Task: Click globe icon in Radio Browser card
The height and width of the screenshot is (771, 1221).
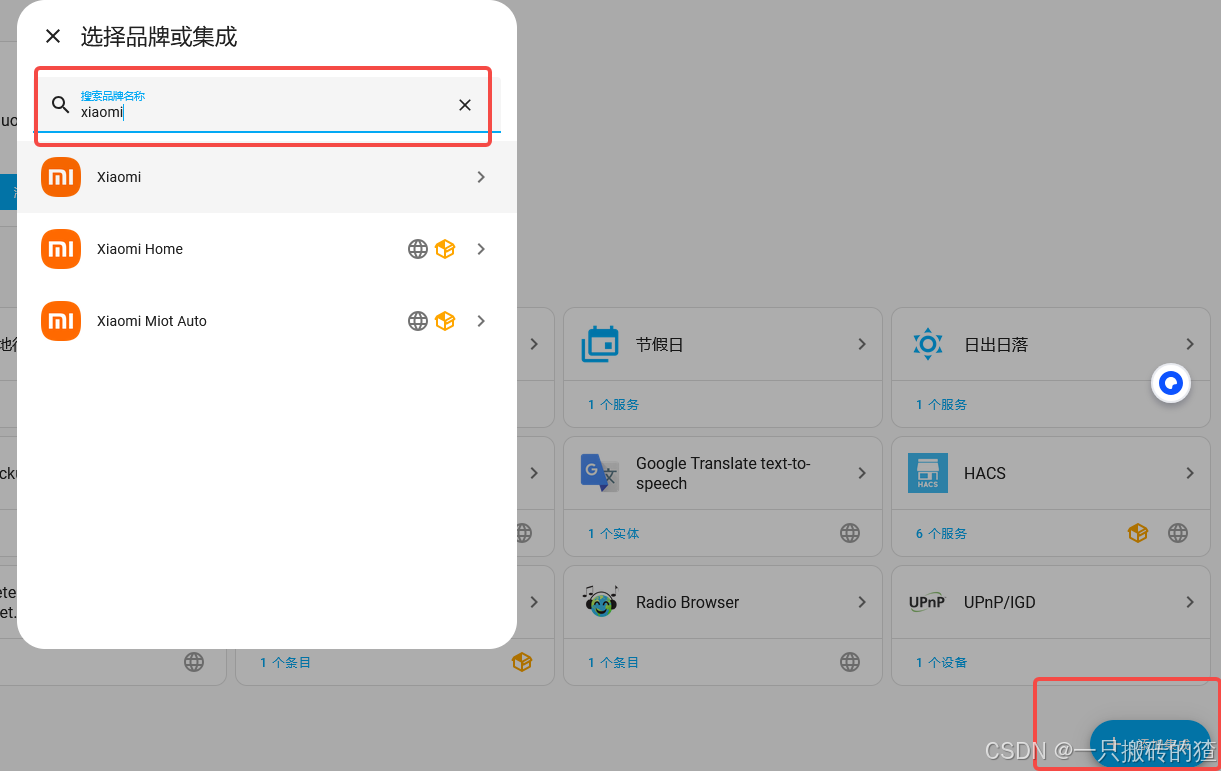Action: click(x=850, y=662)
